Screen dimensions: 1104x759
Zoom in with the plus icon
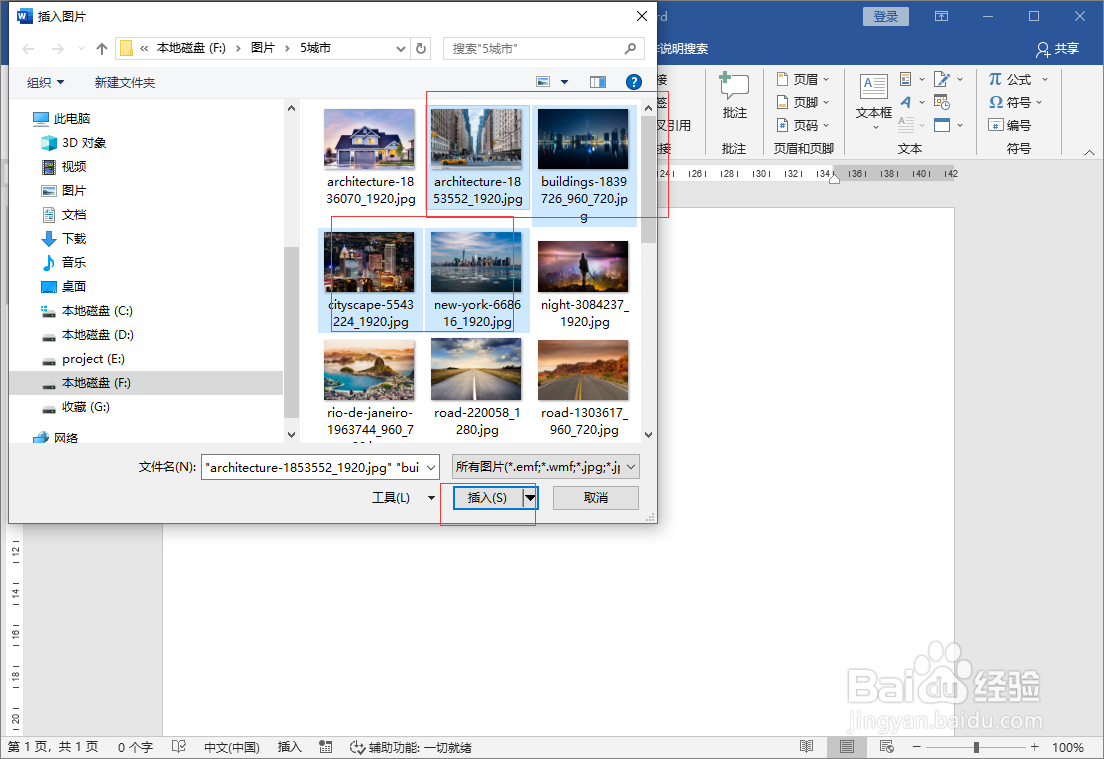pos(1034,747)
